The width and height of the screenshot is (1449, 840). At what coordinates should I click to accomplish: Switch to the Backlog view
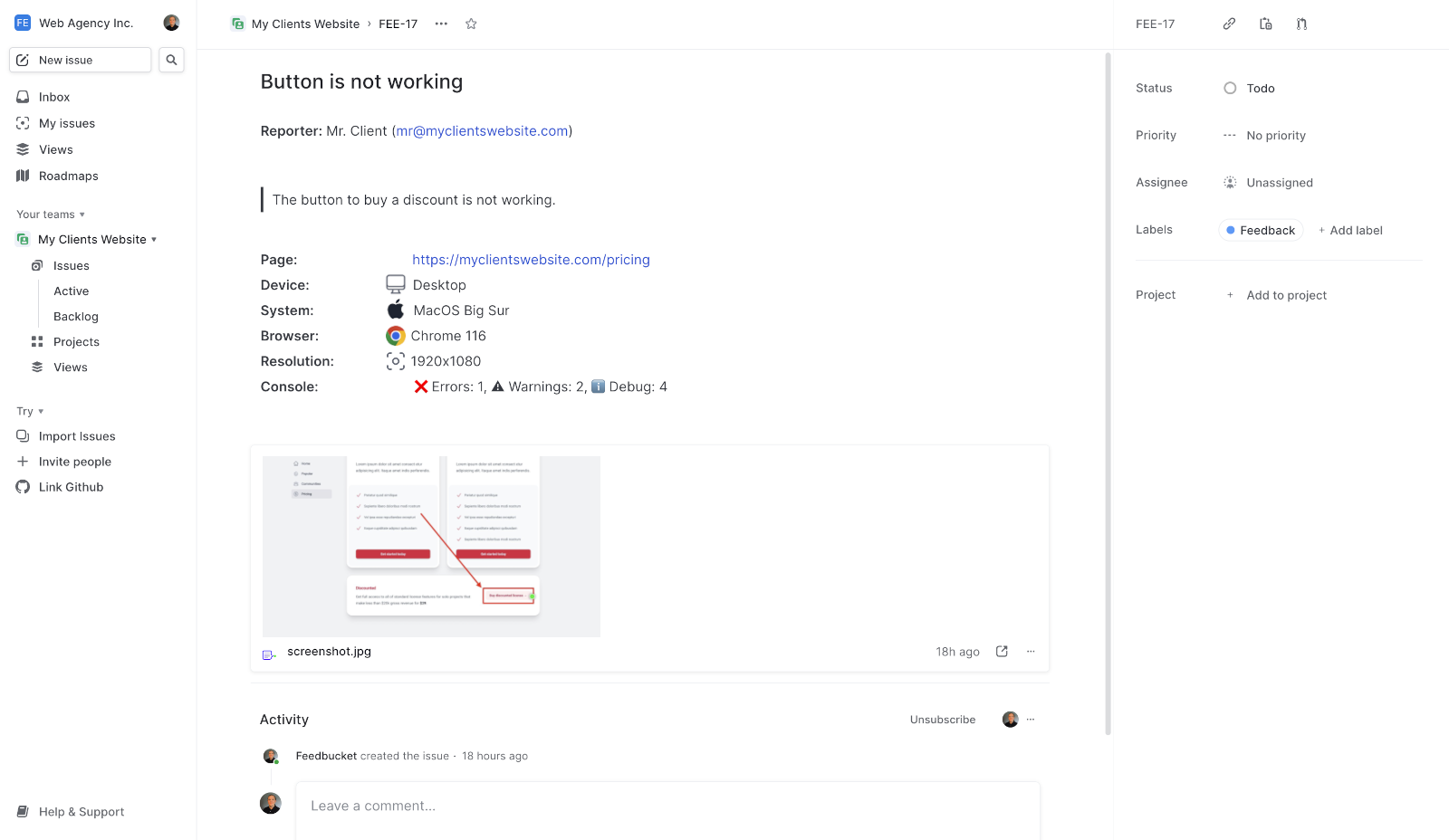click(x=75, y=316)
